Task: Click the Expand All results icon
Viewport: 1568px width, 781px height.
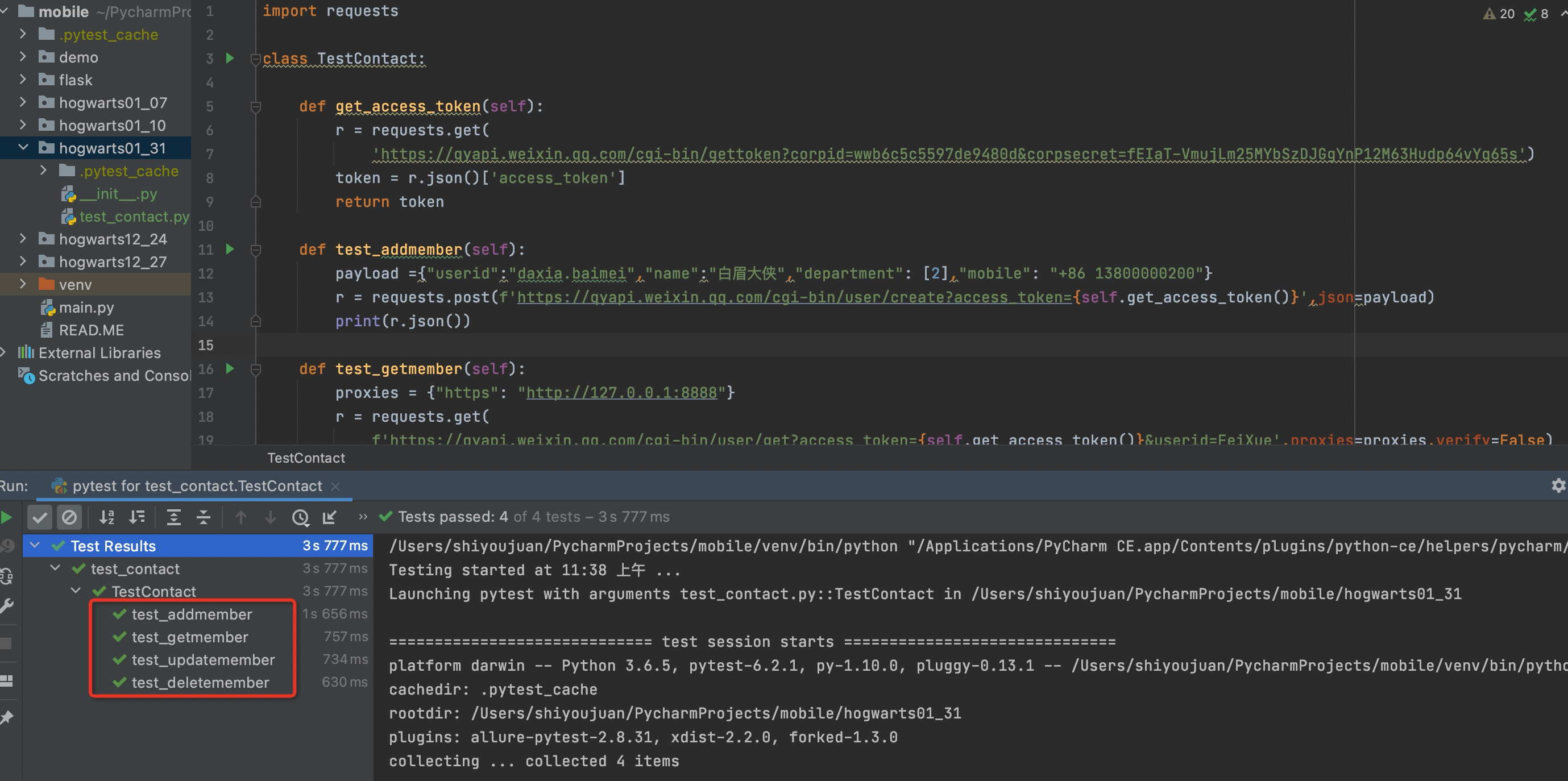Action: [173, 517]
